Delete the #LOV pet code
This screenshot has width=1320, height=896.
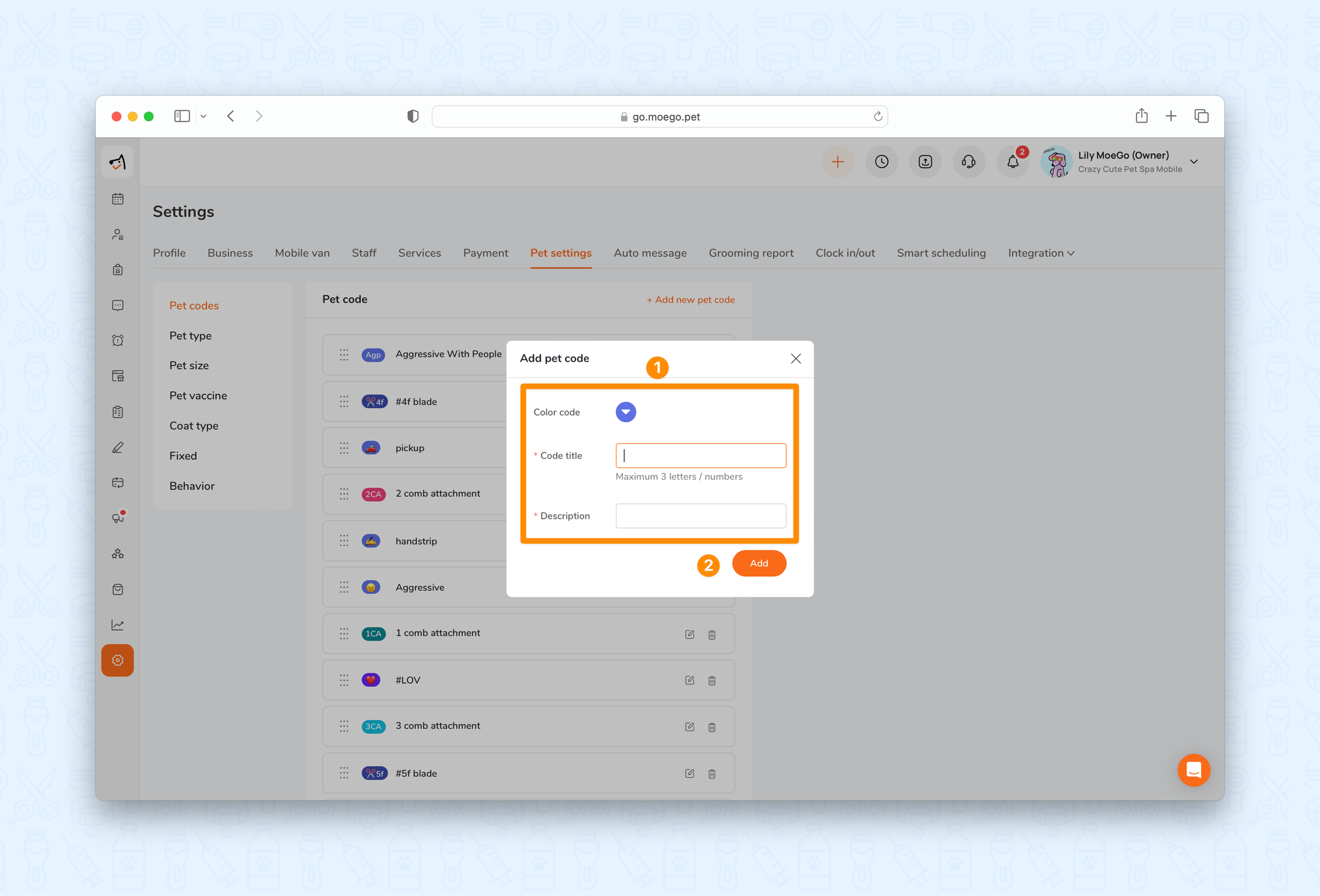pyautogui.click(x=712, y=681)
